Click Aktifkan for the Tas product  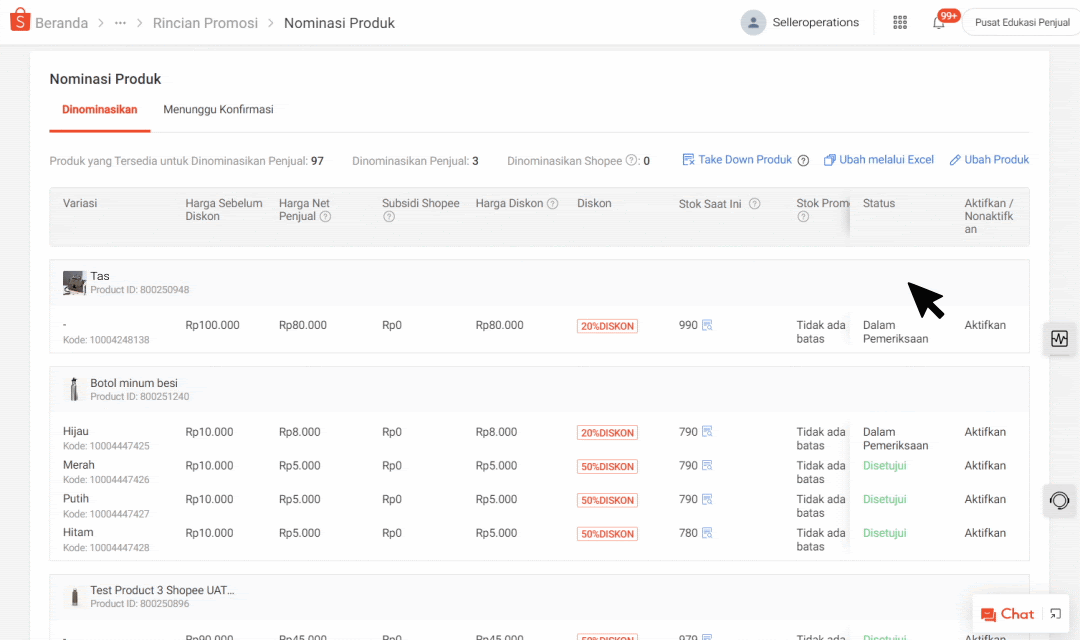click(985, 326)
